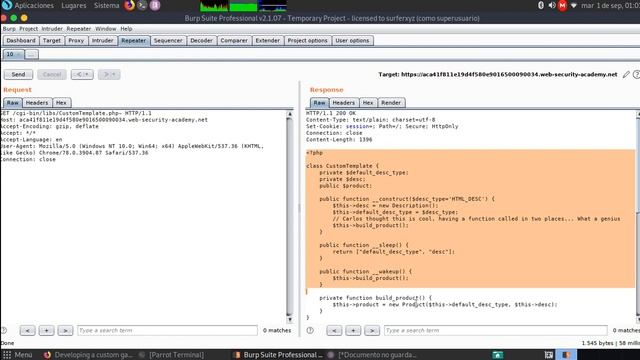Click the purple launcher icon in top panel
640x360 pixels.
point(155,5)
